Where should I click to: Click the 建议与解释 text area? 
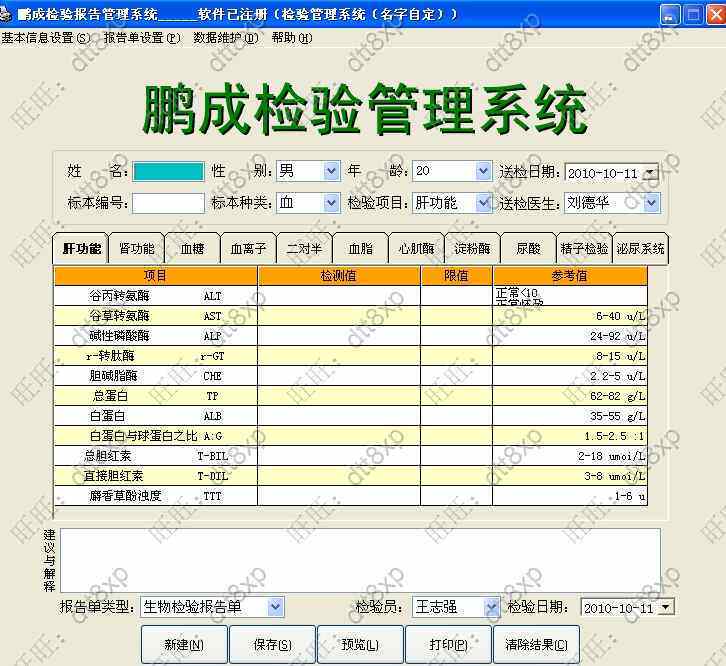coord(360,560)
